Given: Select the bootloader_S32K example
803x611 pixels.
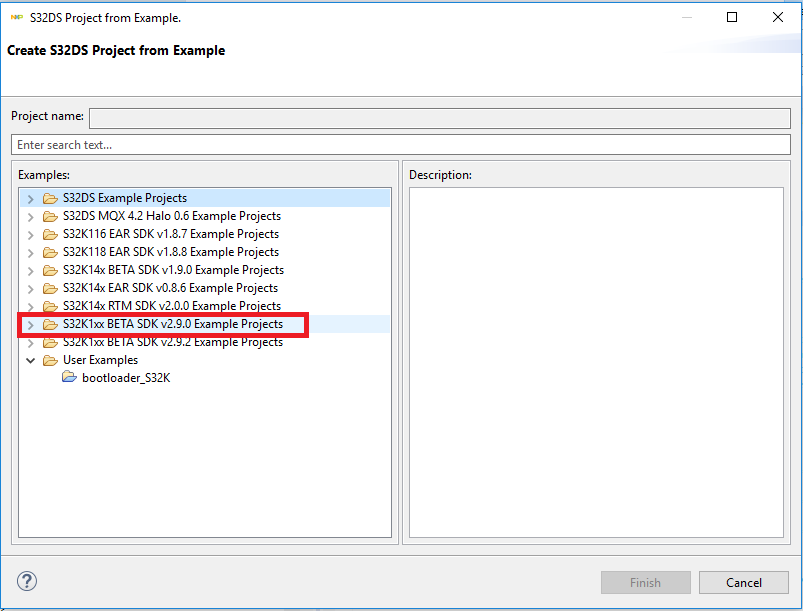Looking at the screenshot, I should [126, 377].
